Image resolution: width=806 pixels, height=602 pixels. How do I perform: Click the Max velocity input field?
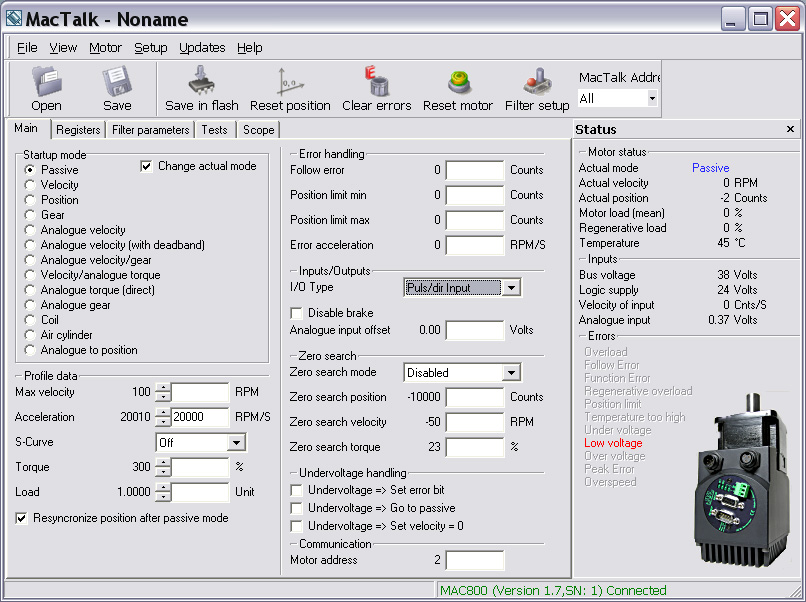click(199, 392)
